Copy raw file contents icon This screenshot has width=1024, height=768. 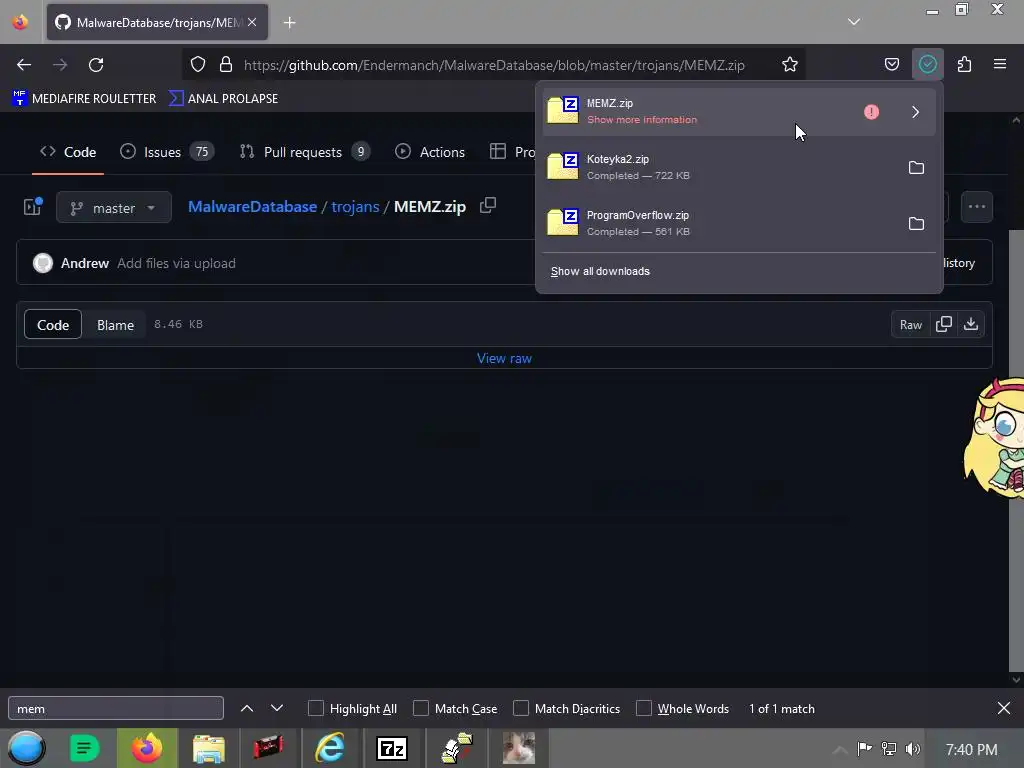coord(944,325)
